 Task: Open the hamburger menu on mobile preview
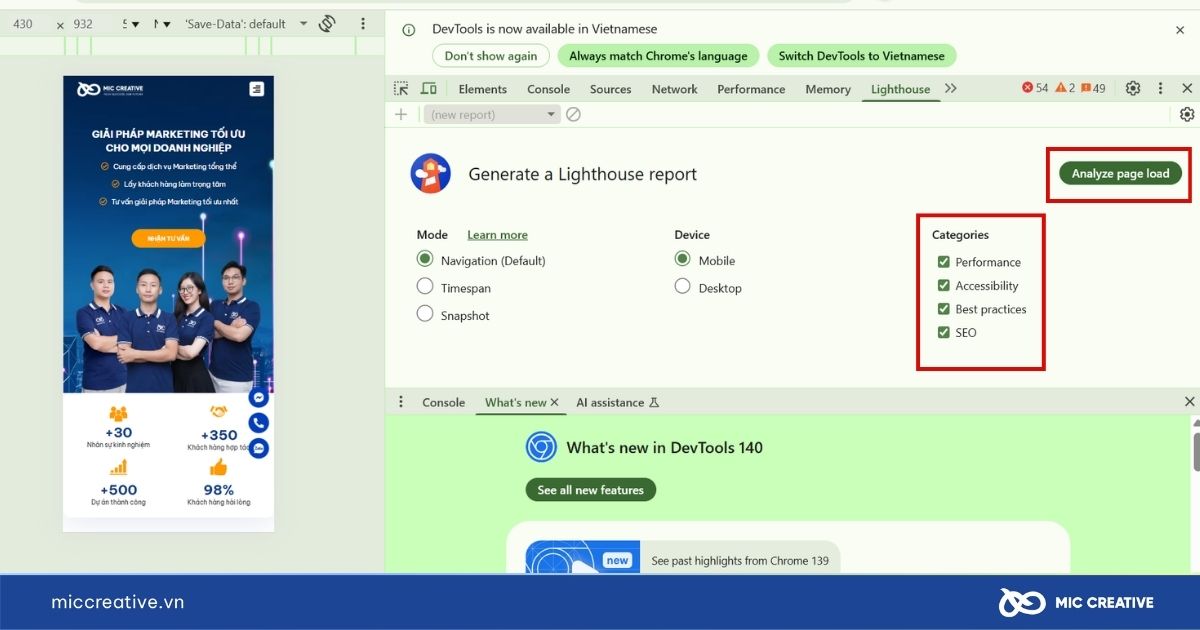point(257,89)
